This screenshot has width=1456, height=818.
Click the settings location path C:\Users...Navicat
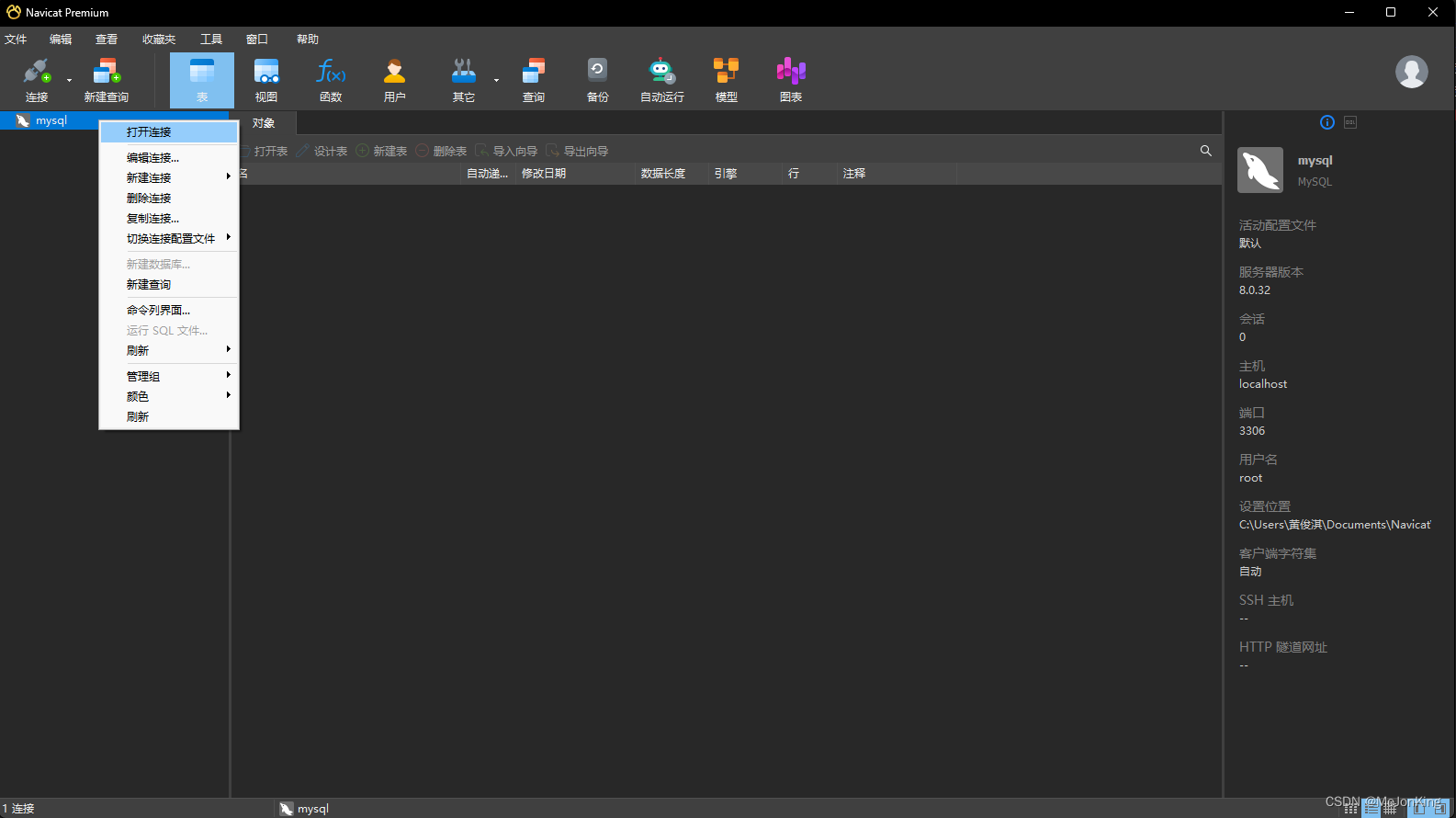coord(1335,525)
